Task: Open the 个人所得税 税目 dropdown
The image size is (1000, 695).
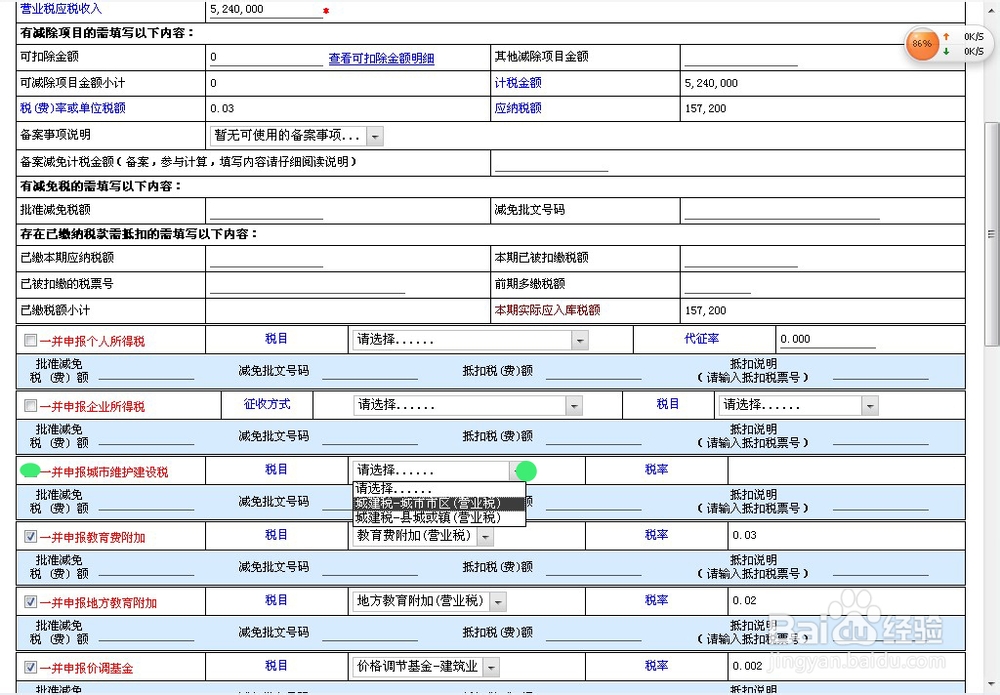Action: click(469, 340)
